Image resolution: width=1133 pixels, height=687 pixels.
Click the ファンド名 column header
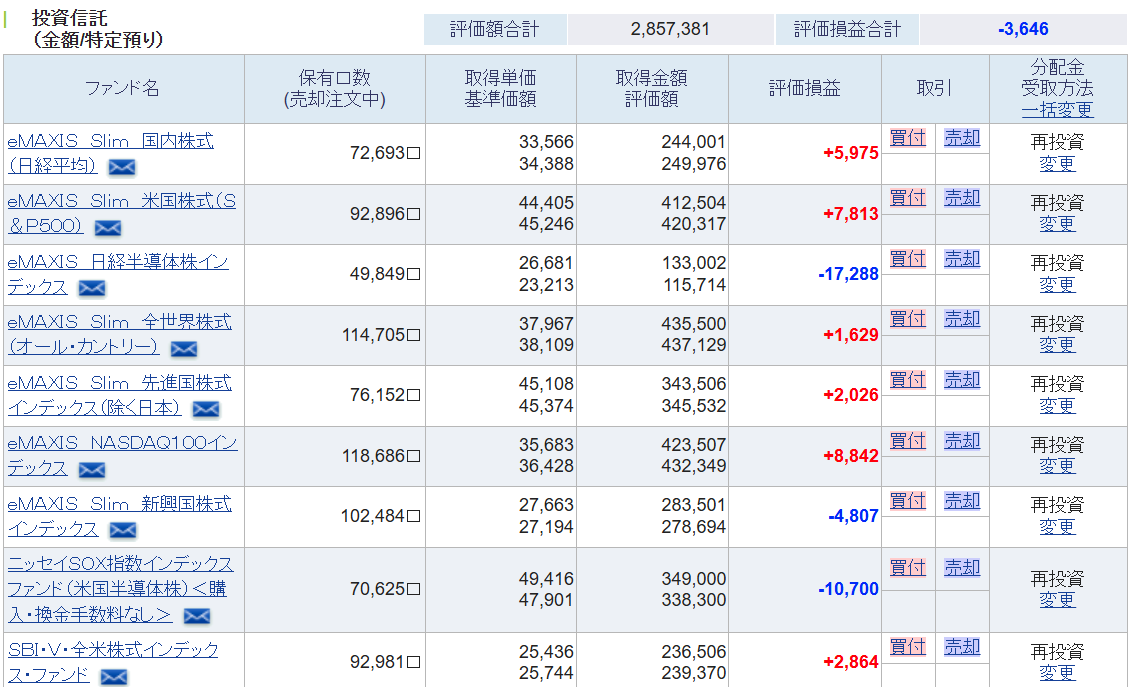[122, 89]
